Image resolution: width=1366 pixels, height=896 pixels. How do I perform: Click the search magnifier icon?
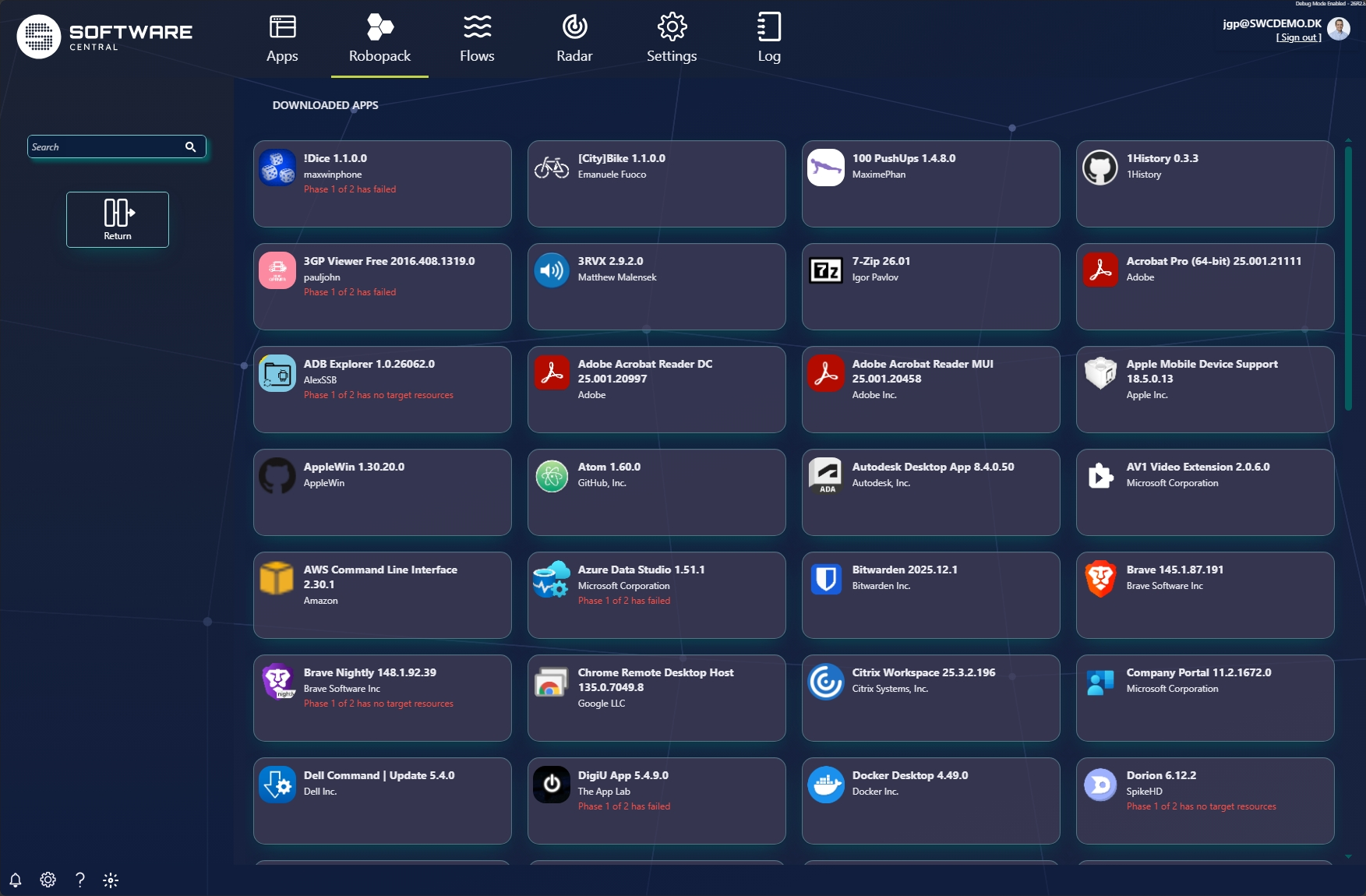pos(191,146)
